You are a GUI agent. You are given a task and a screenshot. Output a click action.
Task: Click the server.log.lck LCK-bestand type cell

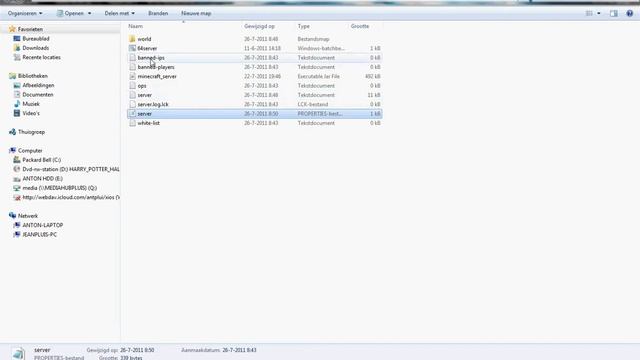[313, 104]
